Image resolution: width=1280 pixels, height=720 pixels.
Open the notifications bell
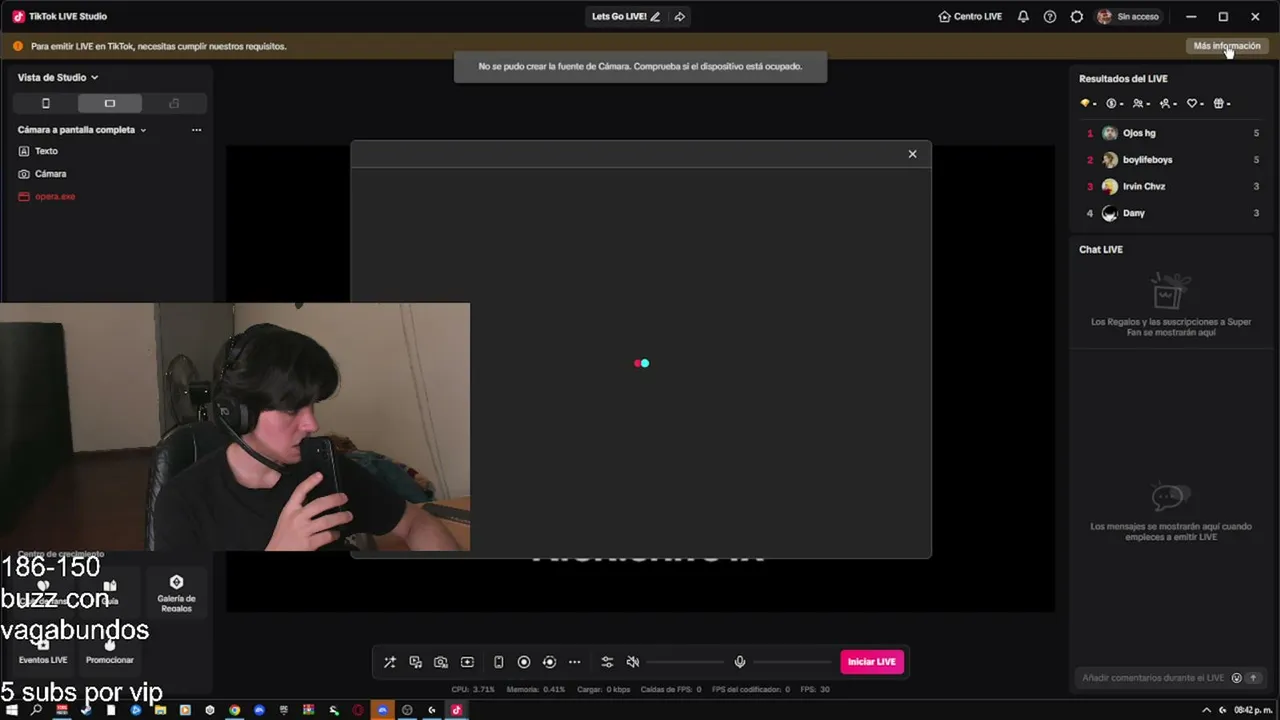(x=1023, y=17)
